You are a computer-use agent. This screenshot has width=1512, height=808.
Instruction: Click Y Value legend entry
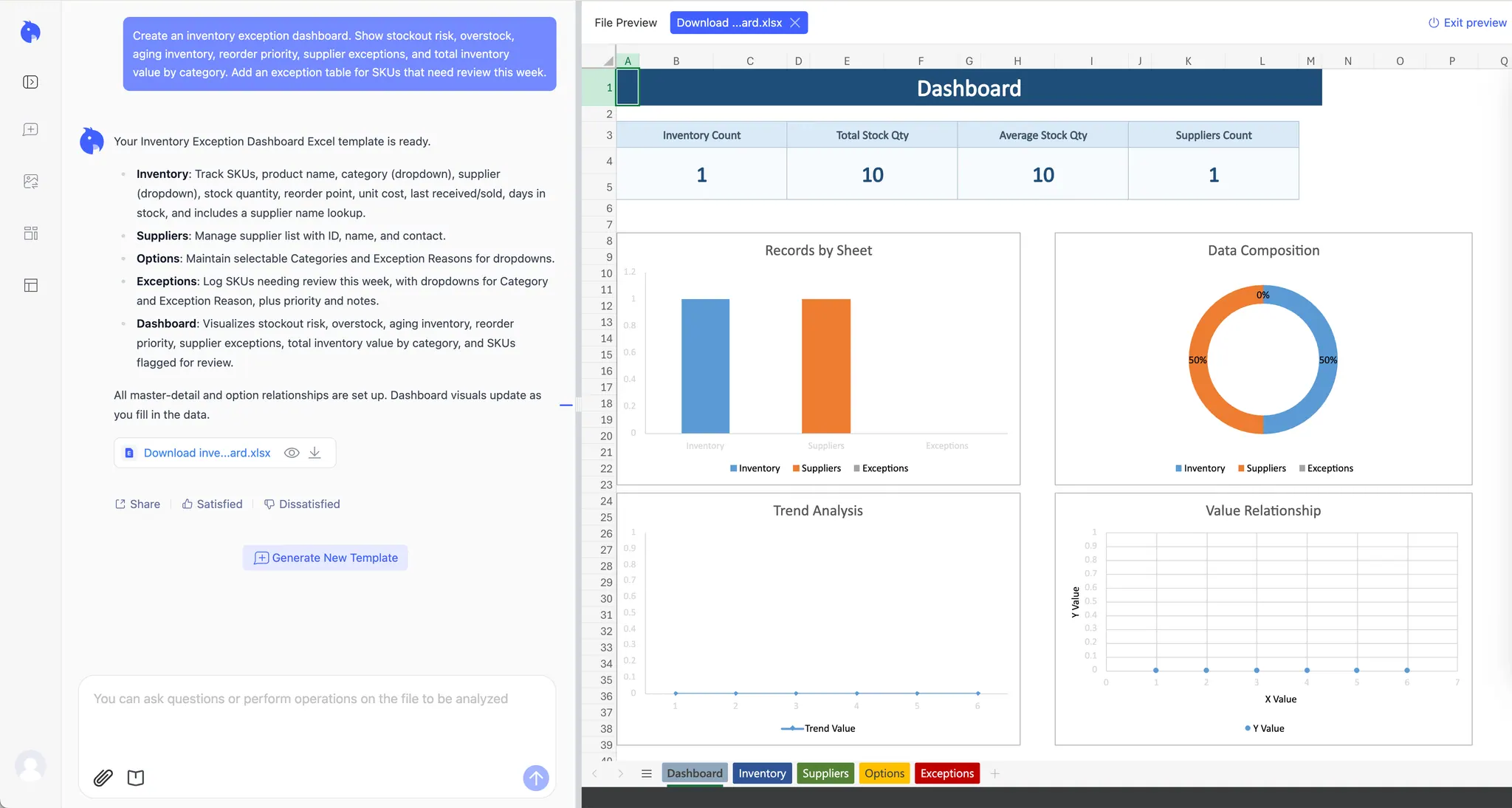coord(1264,728)
